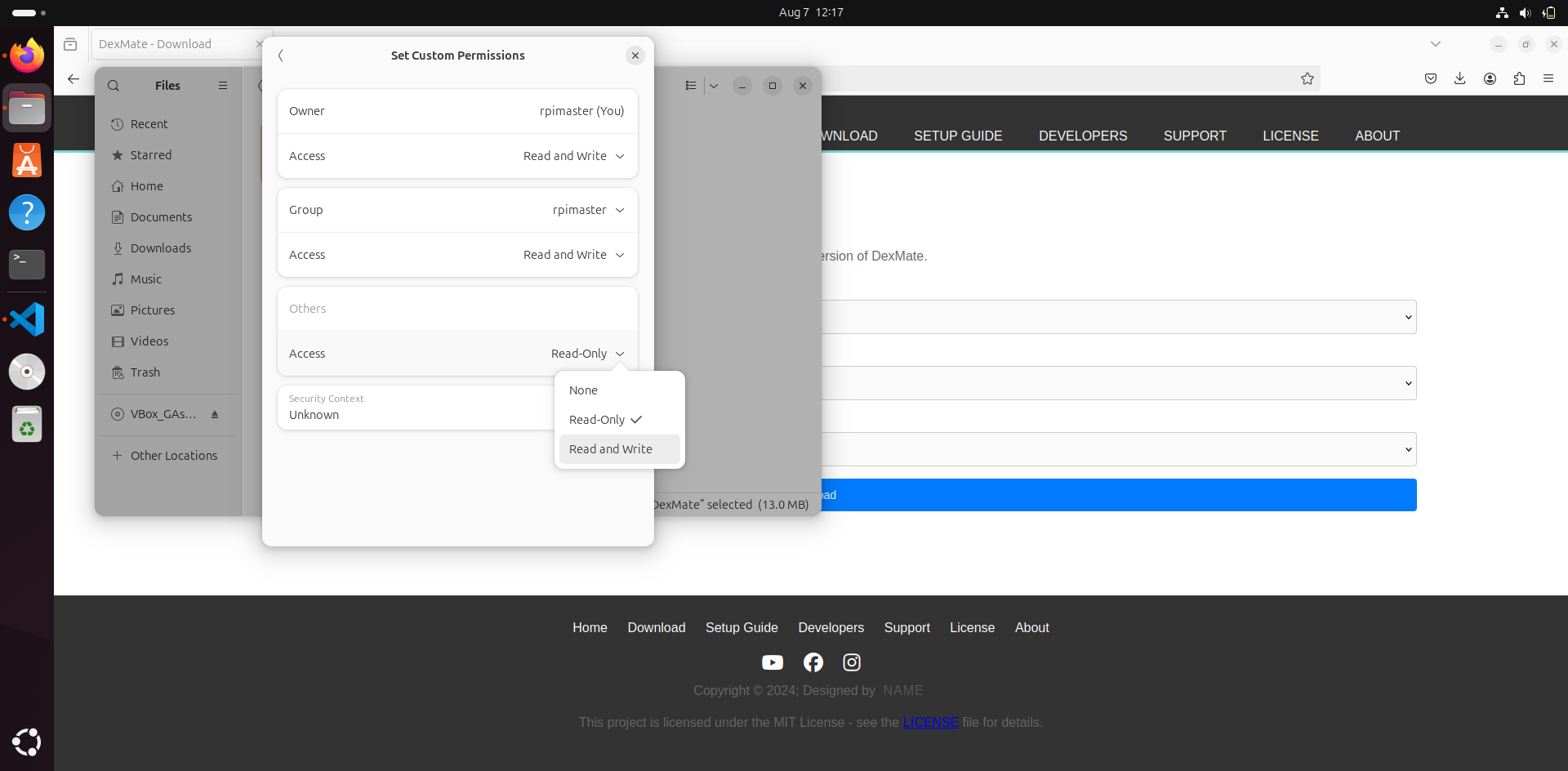The image size is (1568, 771).
Task: Open Firefox account icon
Action: [1490, 78]
